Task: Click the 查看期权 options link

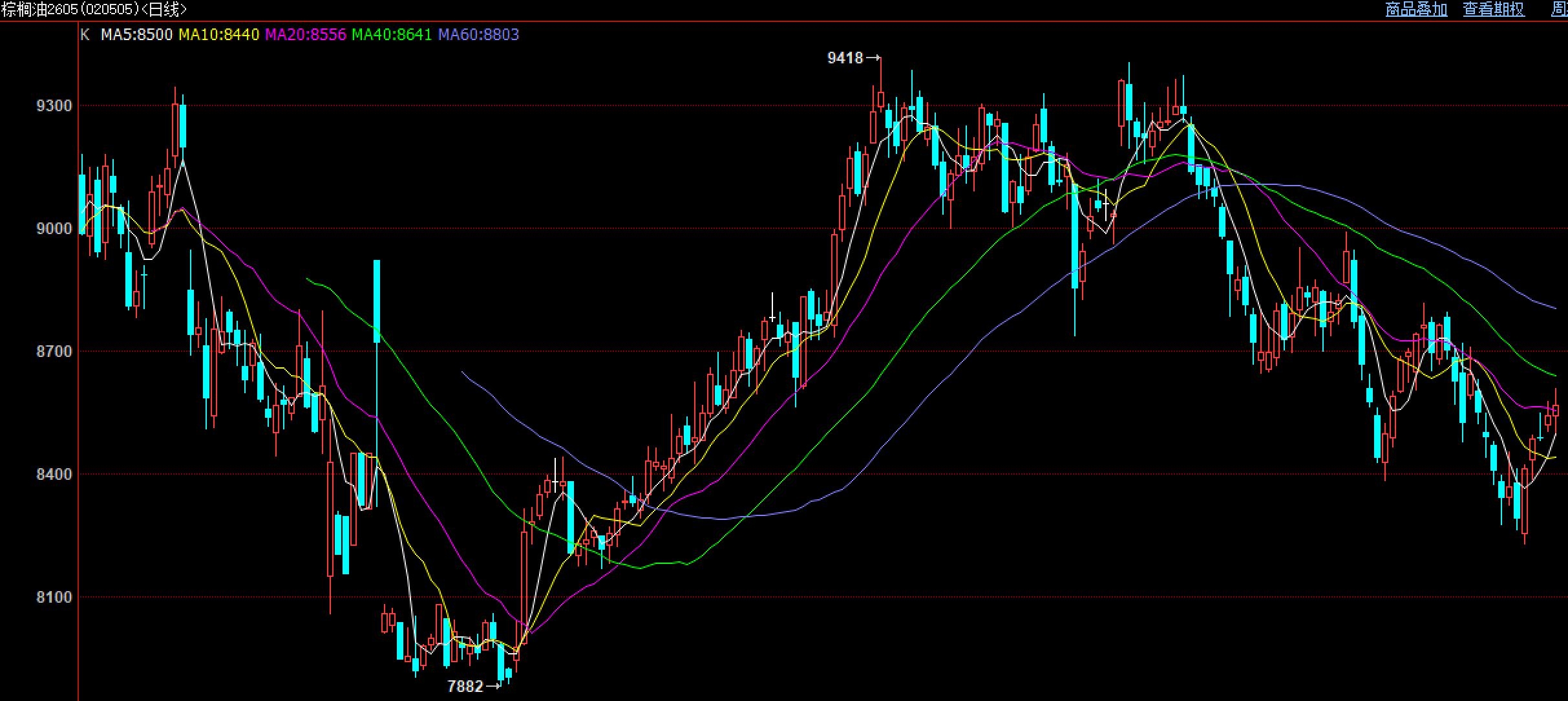Action: click(x=1494, y=9)
